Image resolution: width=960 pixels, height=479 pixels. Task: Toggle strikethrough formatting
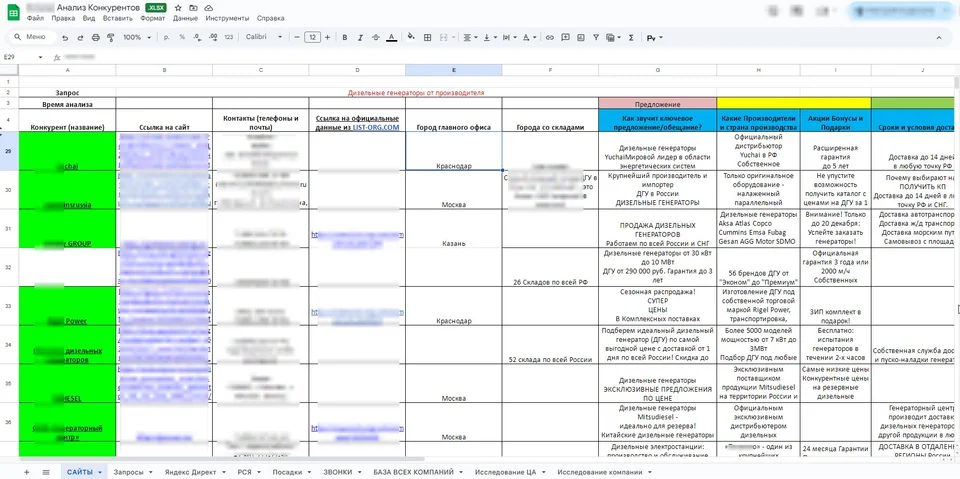point(375,37)
